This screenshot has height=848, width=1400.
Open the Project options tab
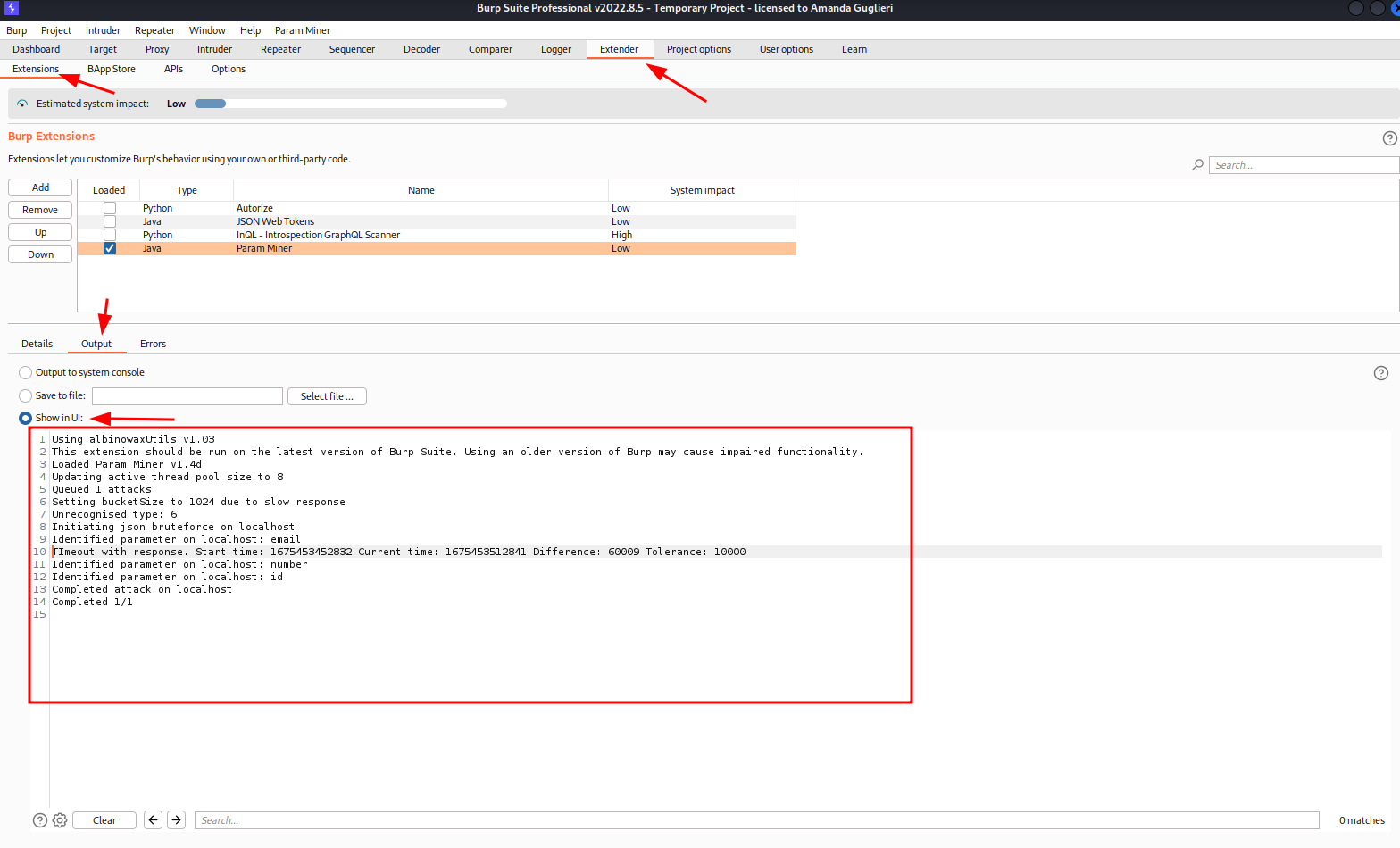click(699, 49)
